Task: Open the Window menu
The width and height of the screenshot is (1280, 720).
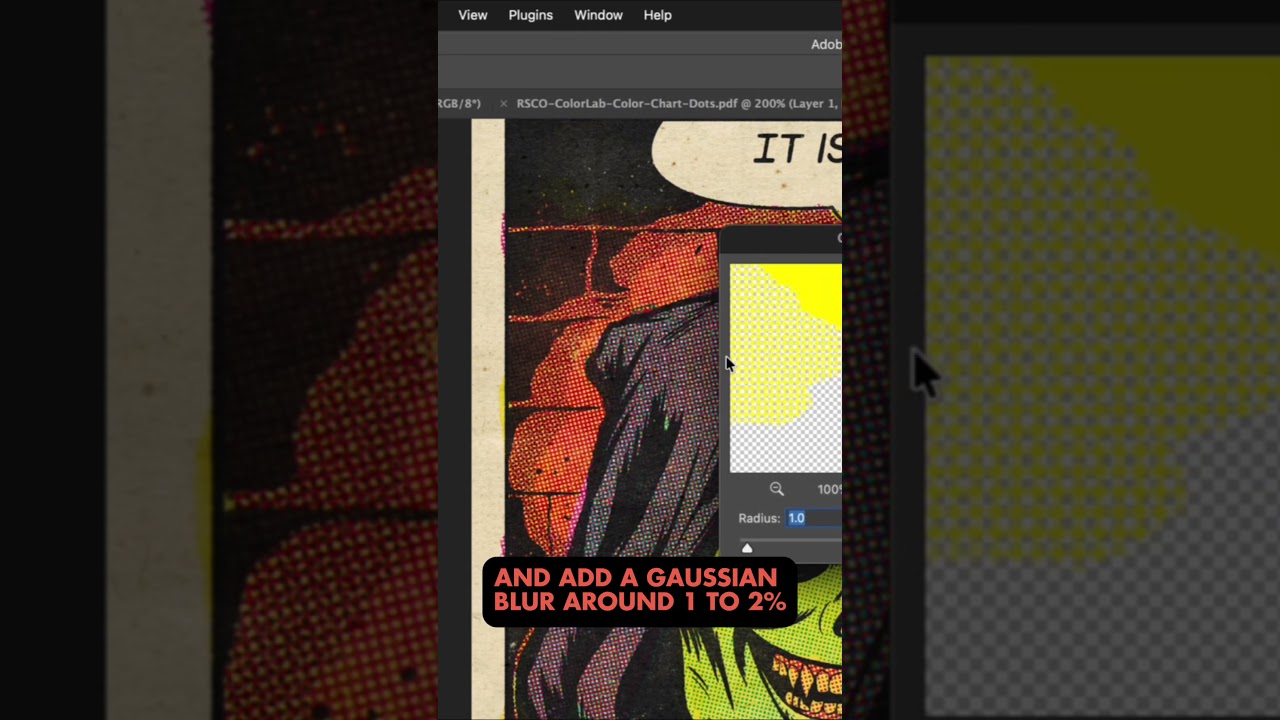Action: pos(598,15)
